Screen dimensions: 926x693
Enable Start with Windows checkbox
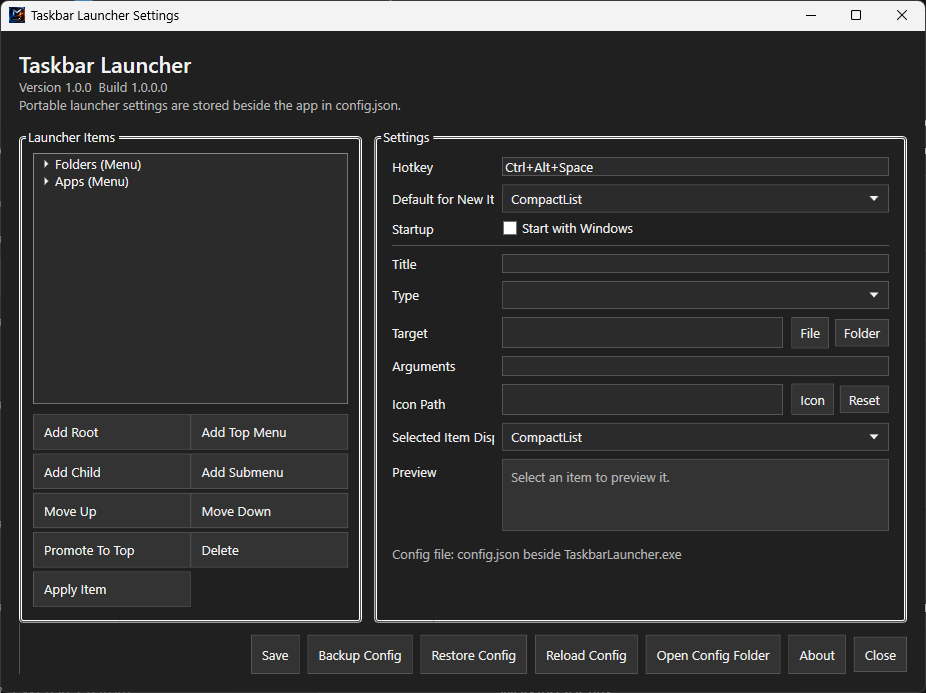510,228
